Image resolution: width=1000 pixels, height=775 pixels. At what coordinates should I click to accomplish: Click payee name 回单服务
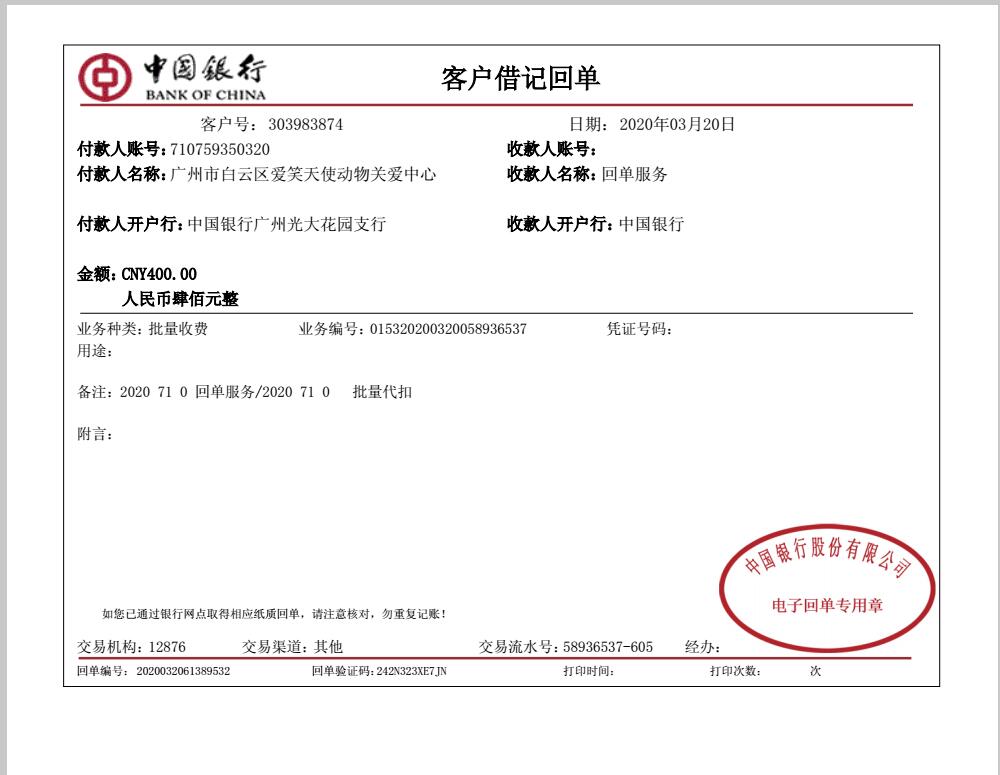[x=635, y=174]
